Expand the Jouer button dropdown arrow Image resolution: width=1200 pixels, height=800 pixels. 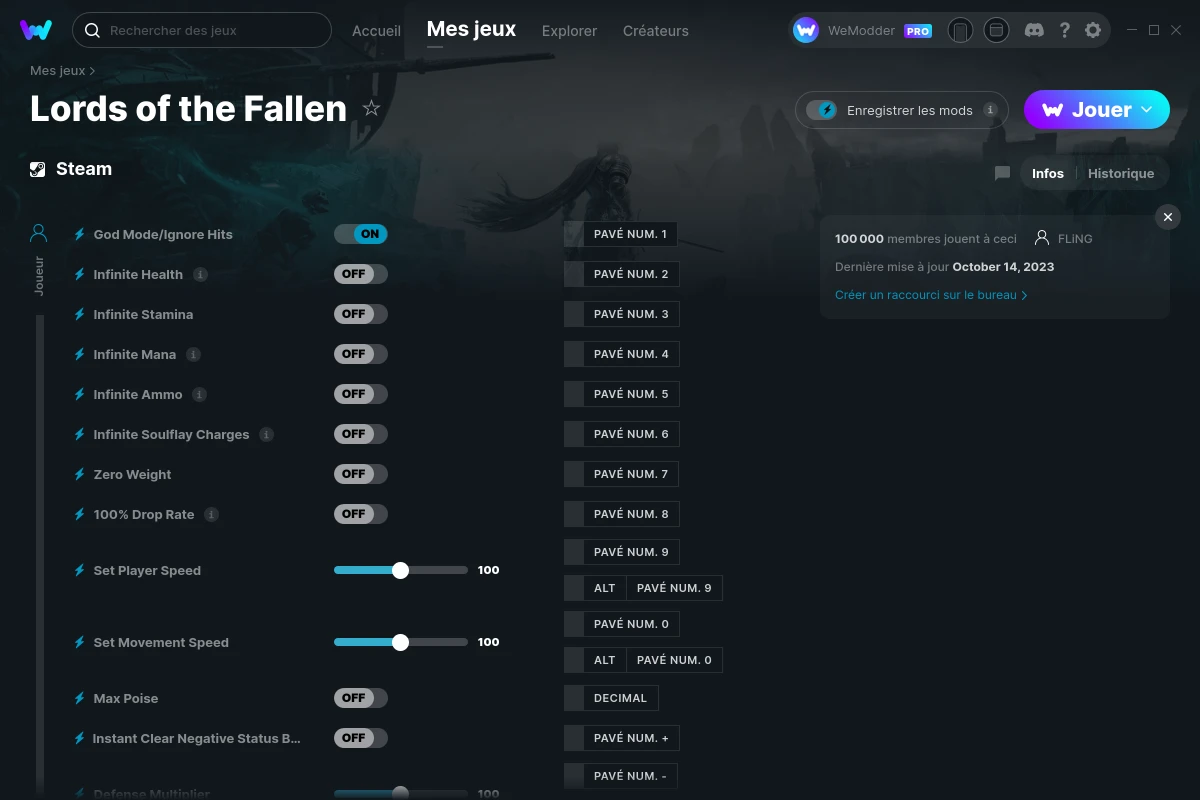[1147, 109]
